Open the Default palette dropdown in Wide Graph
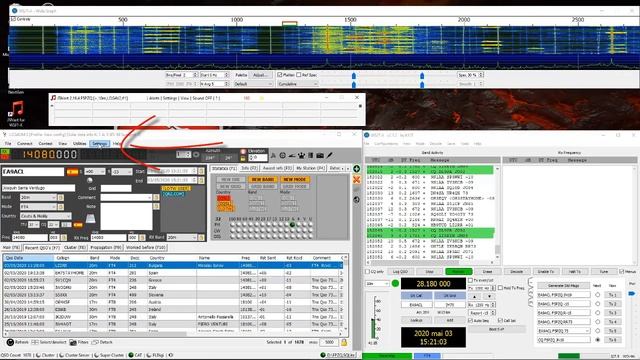Image resolution: width=640 pixels, height=360 pixels. click(x=253, y=84)
